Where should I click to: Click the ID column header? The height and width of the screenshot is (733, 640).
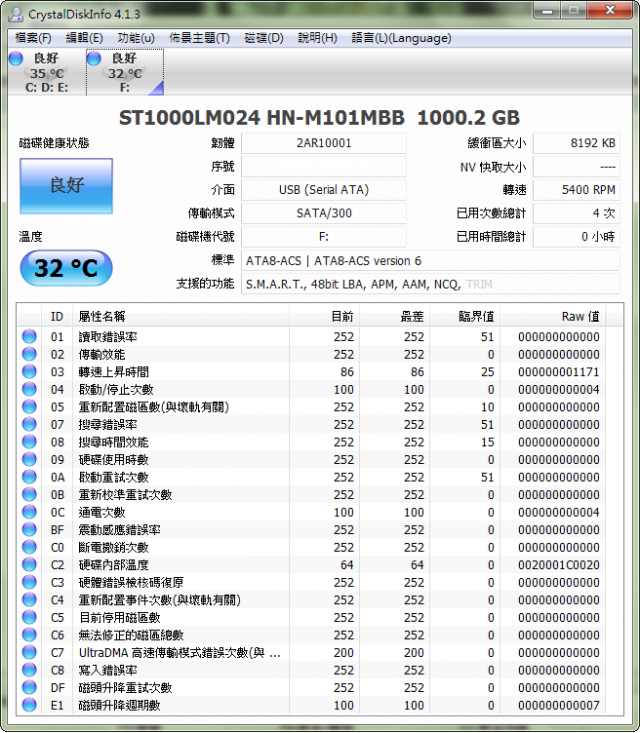click(57, 316)
